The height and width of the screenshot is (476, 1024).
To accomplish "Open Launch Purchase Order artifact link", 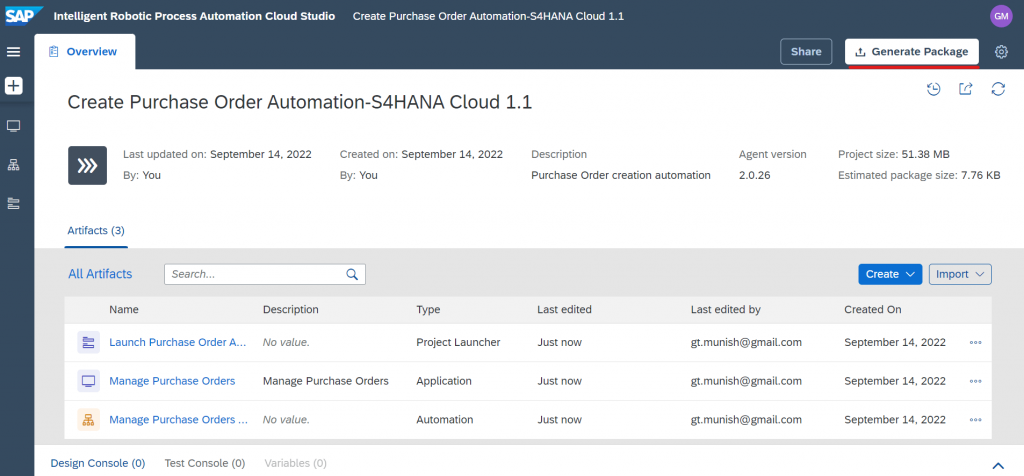I will (178, 342).
